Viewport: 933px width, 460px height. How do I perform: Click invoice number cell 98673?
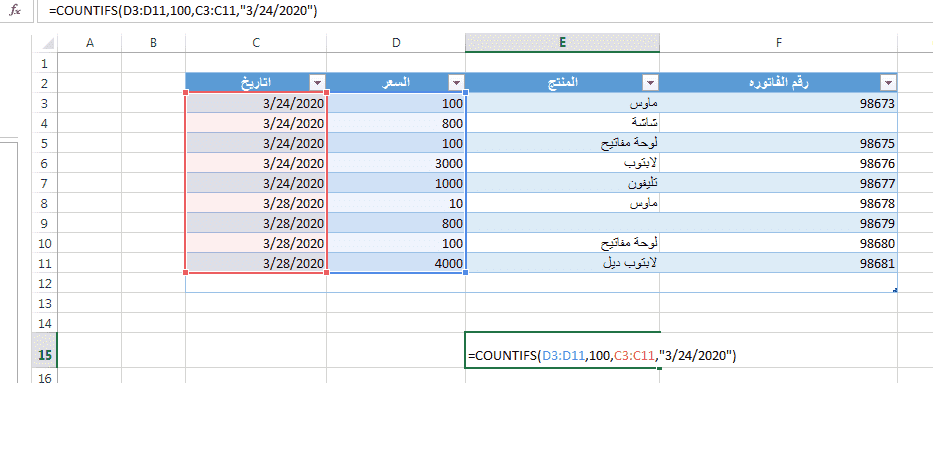pos(778,103)
